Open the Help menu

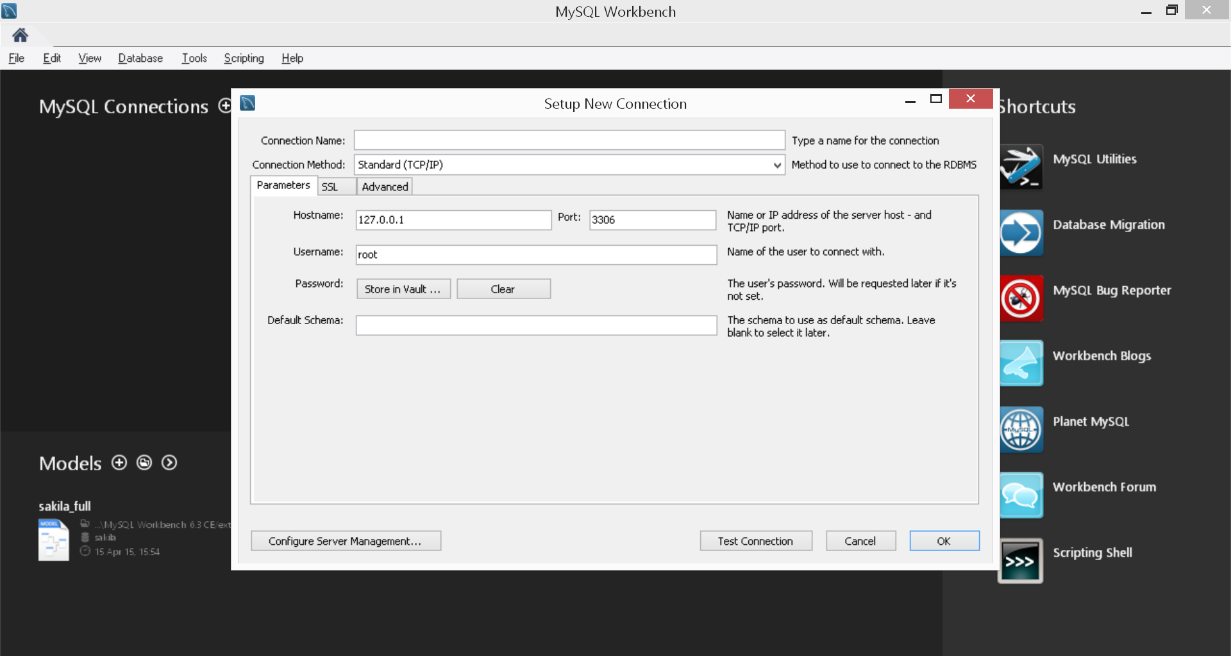292,58
